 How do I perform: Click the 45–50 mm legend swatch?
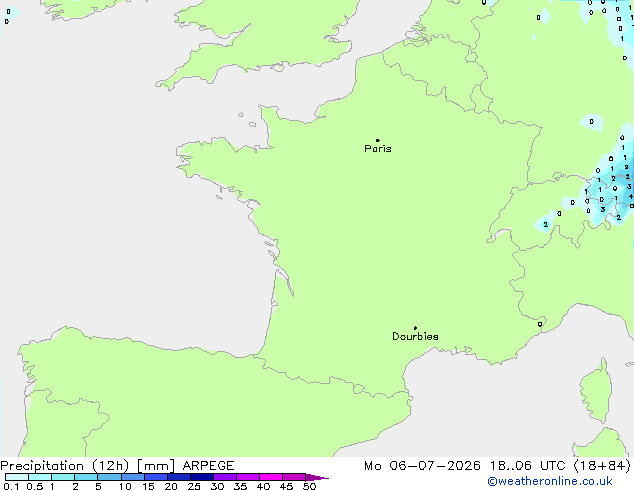click(x=294, y=477)
